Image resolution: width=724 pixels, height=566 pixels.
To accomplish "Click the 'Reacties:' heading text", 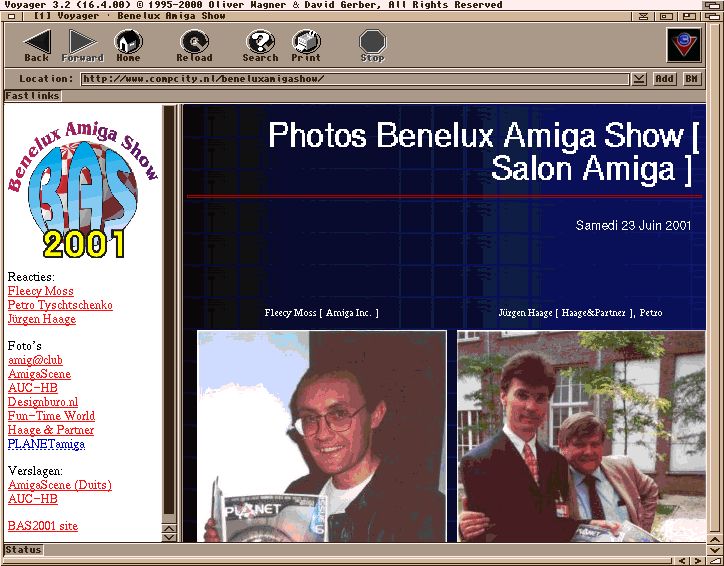I will tap(31, 277).
